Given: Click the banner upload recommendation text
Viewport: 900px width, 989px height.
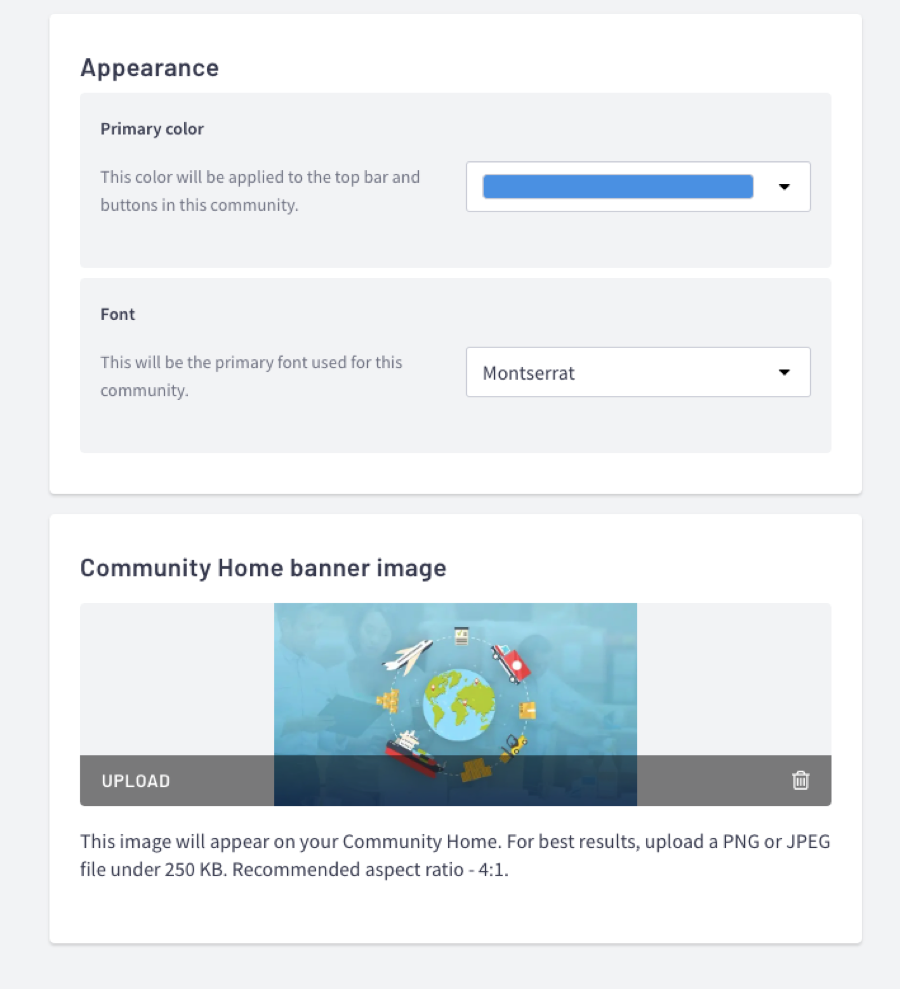Looking at the screenshot, I should point(455,855).
